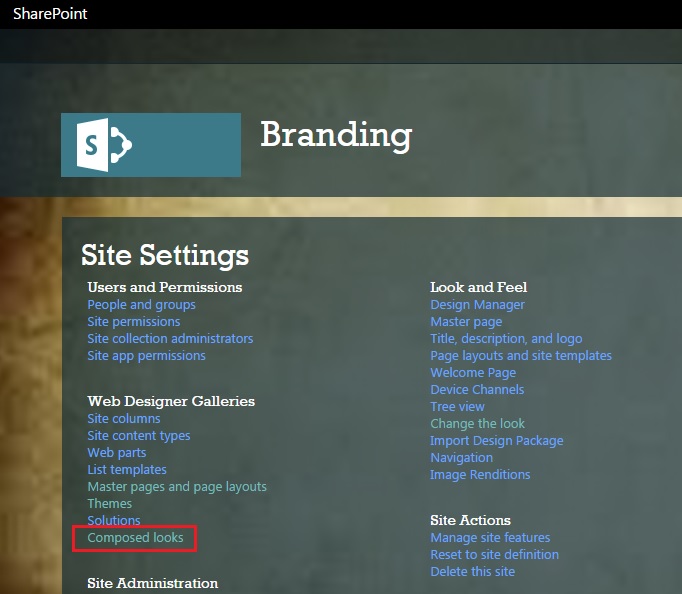
Task: Open the Themes gallery
Action: [110, 503]
